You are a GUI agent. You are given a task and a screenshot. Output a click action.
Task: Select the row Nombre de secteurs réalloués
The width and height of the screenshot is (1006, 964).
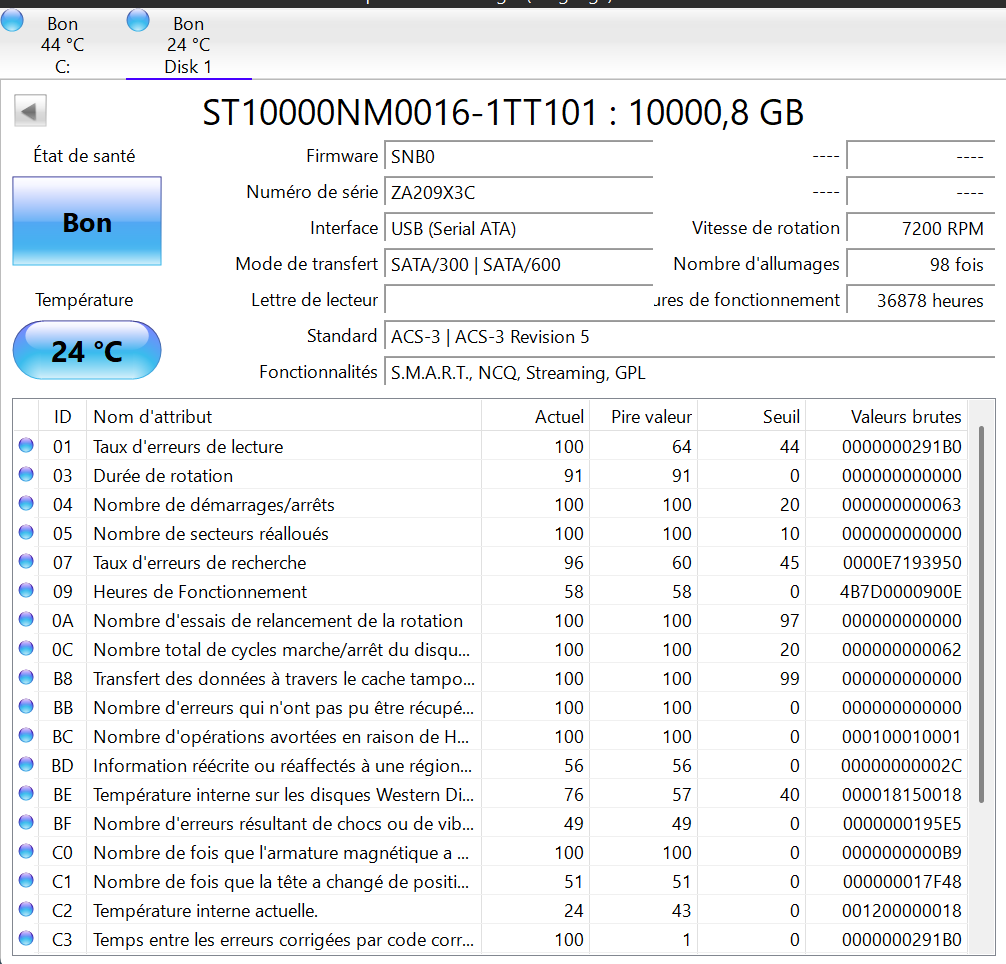[x=490, y=533]
